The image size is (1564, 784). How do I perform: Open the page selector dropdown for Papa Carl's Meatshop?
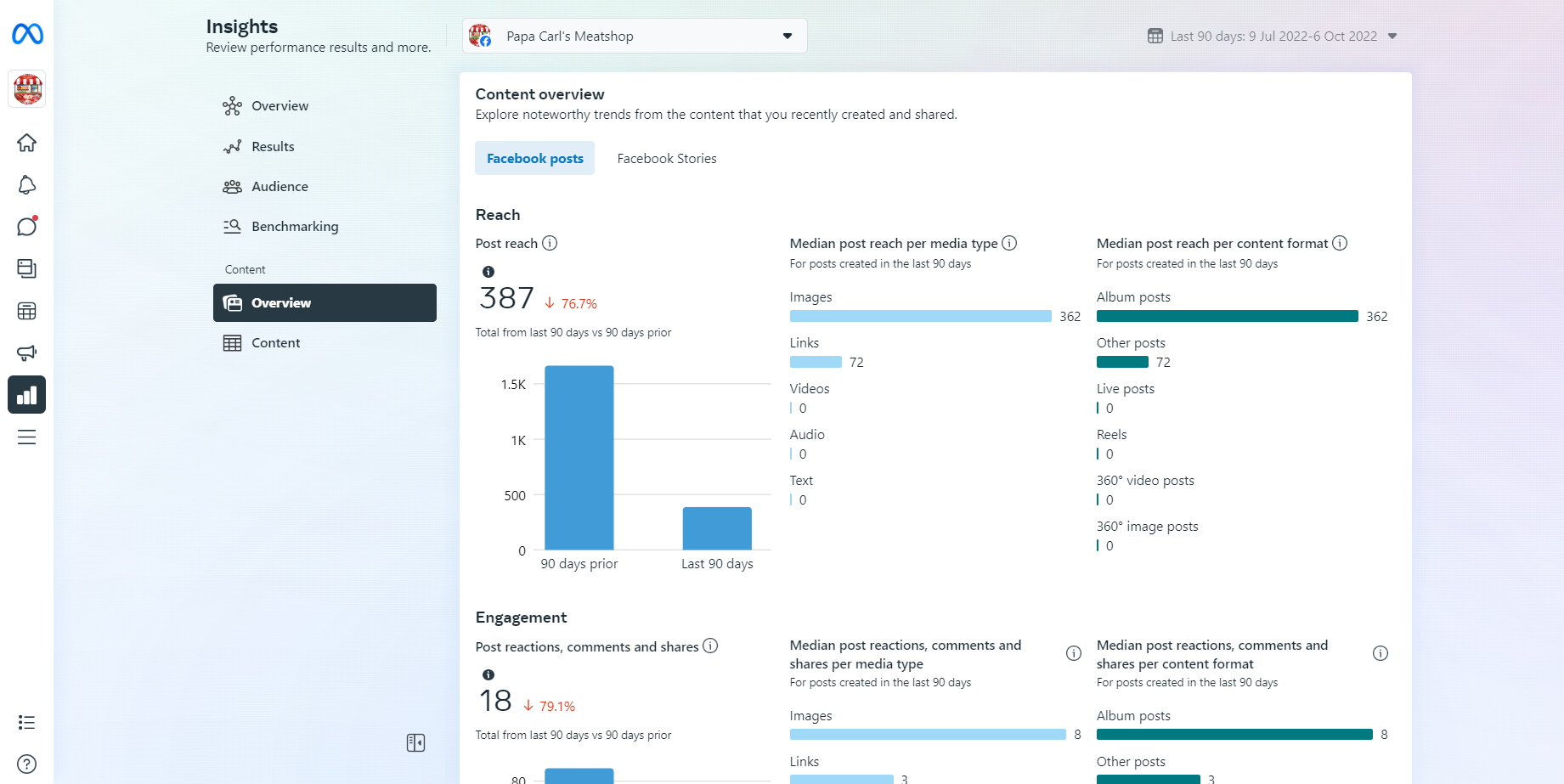pos(635,36)
